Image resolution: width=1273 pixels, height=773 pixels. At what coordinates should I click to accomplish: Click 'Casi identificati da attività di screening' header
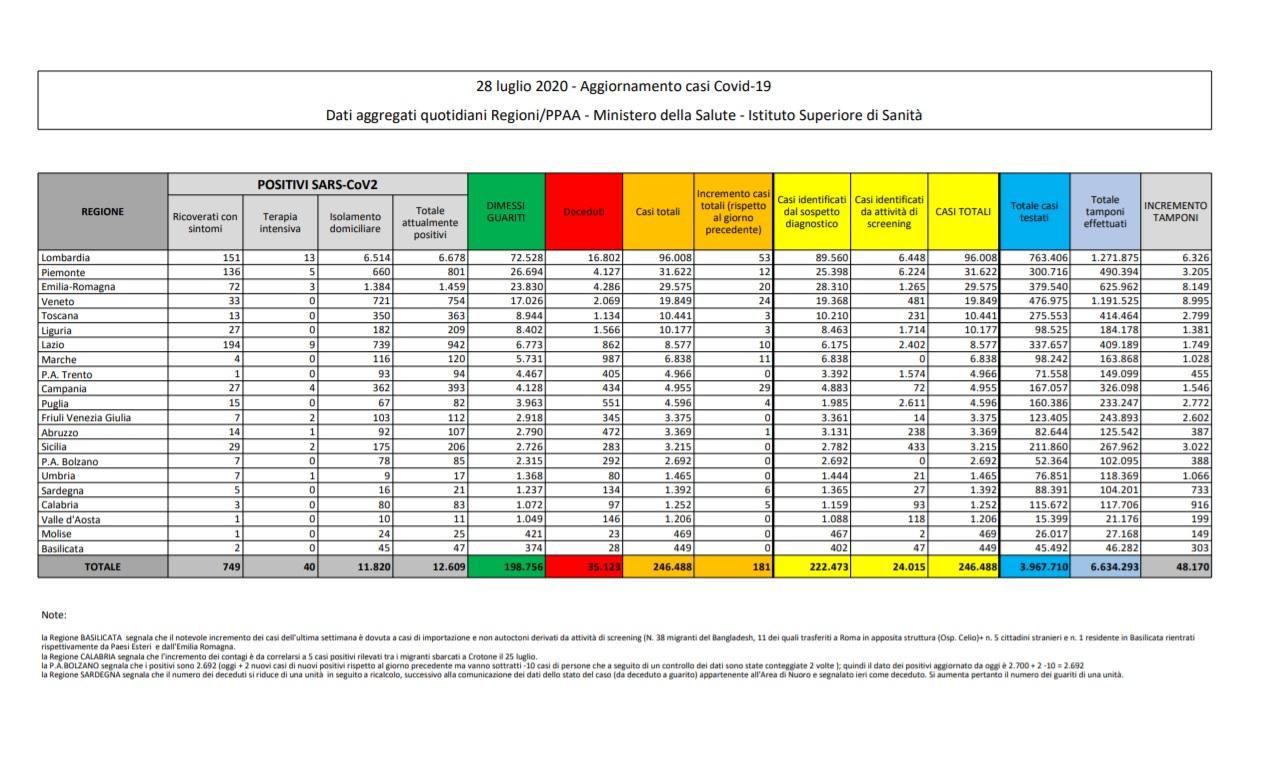(x=889, y=211)
